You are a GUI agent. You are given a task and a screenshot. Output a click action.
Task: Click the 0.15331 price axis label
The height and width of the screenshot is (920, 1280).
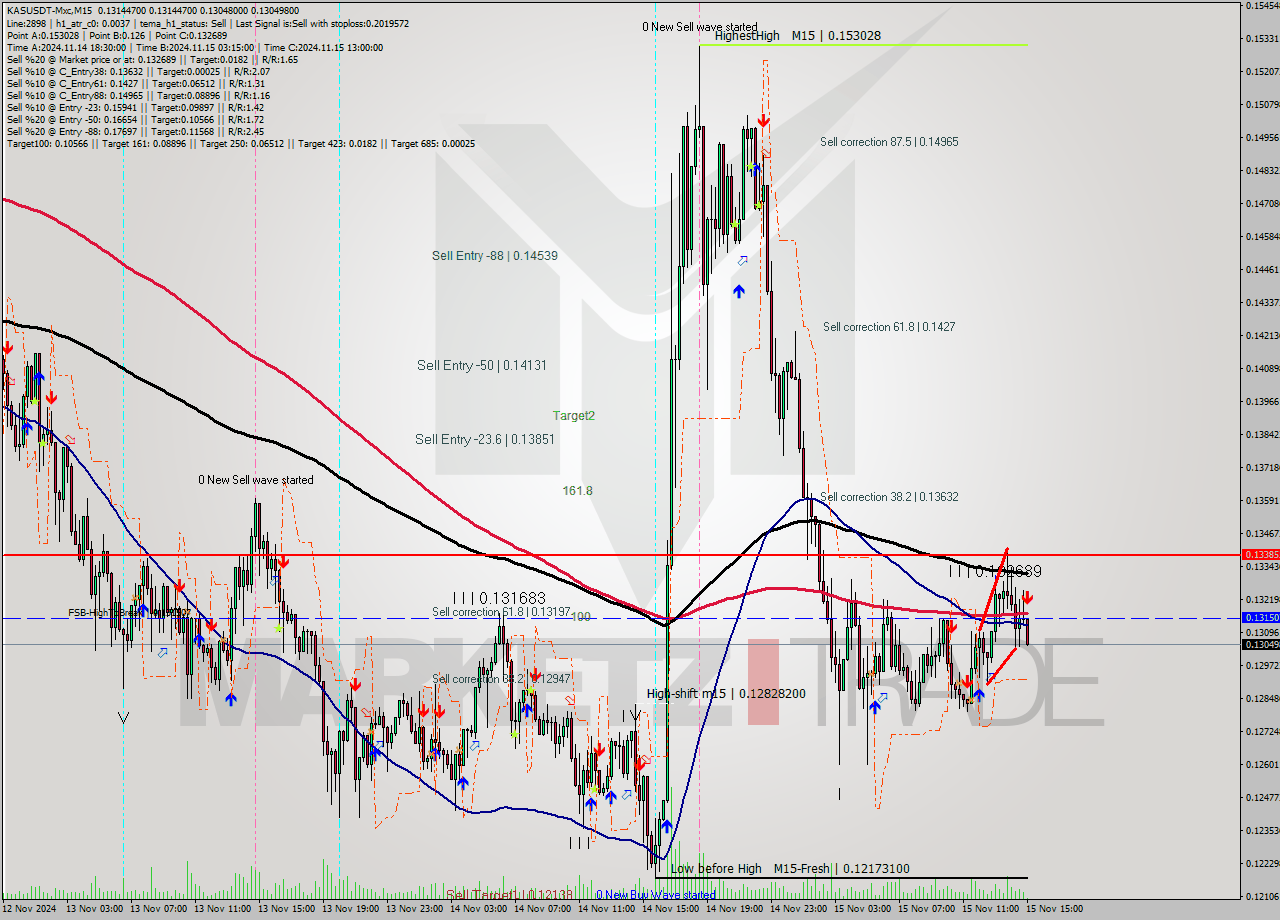click(x=1262, y=39)
